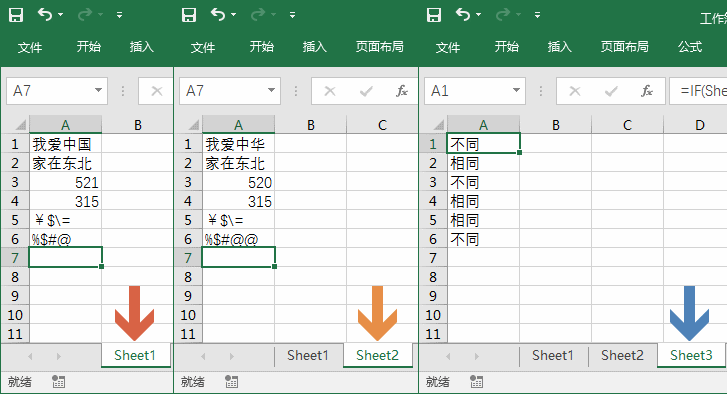Open undo history dropdown in leftmost window
The image size is (727, 394).
[61, 15]
